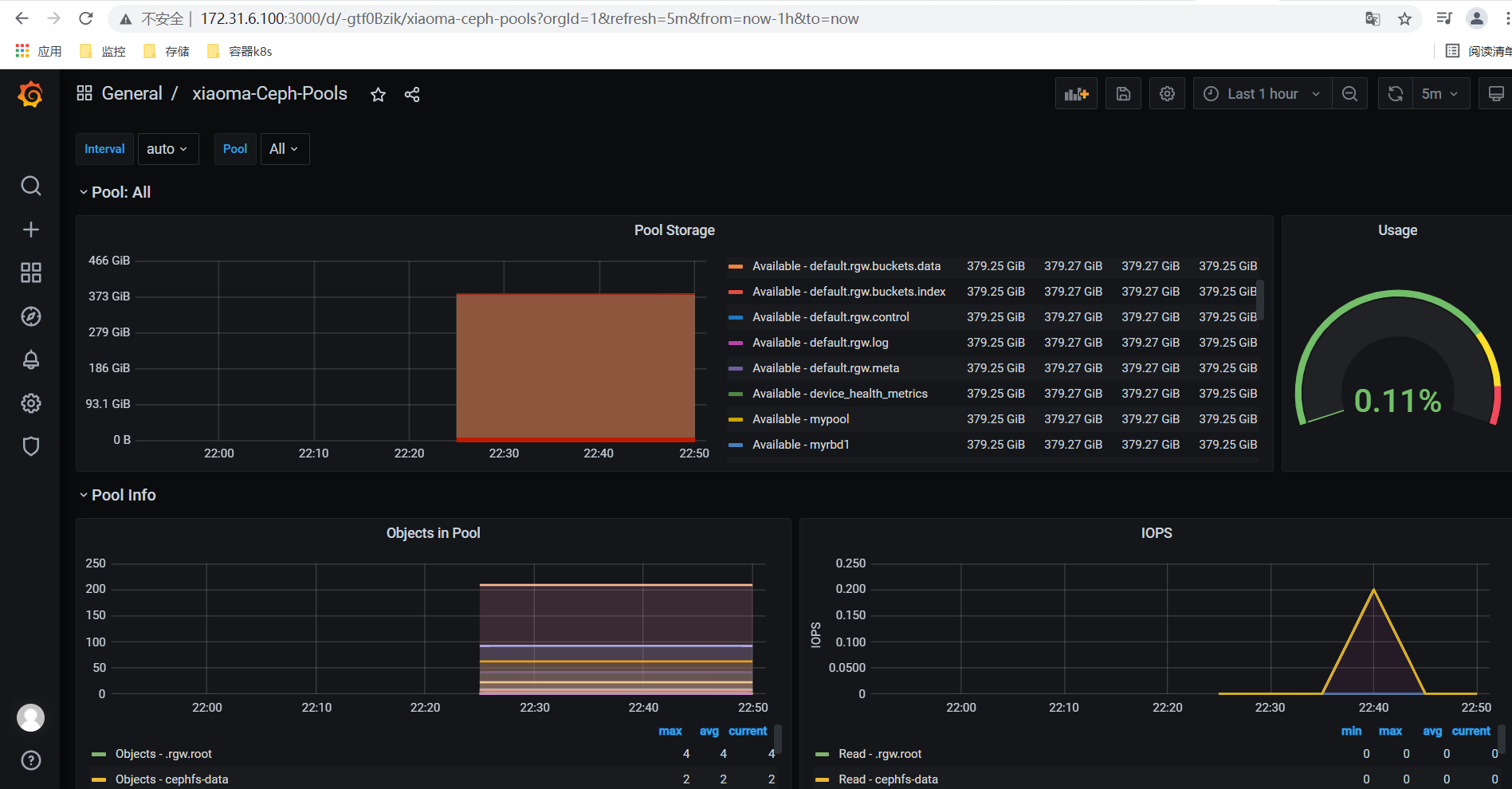This screenshot has width=1512, height=789.
Task: Click the browser address bar URL
Action: pos(529,18)
